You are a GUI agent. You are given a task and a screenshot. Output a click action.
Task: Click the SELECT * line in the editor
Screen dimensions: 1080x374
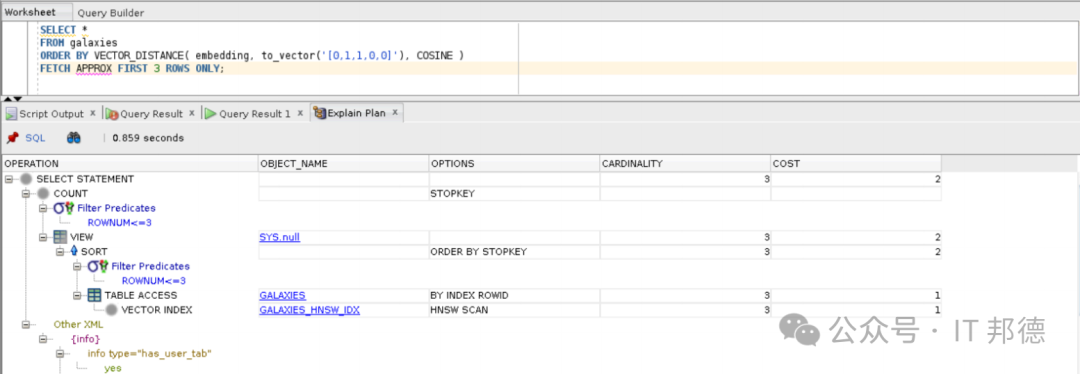click(x=63, y=30)
